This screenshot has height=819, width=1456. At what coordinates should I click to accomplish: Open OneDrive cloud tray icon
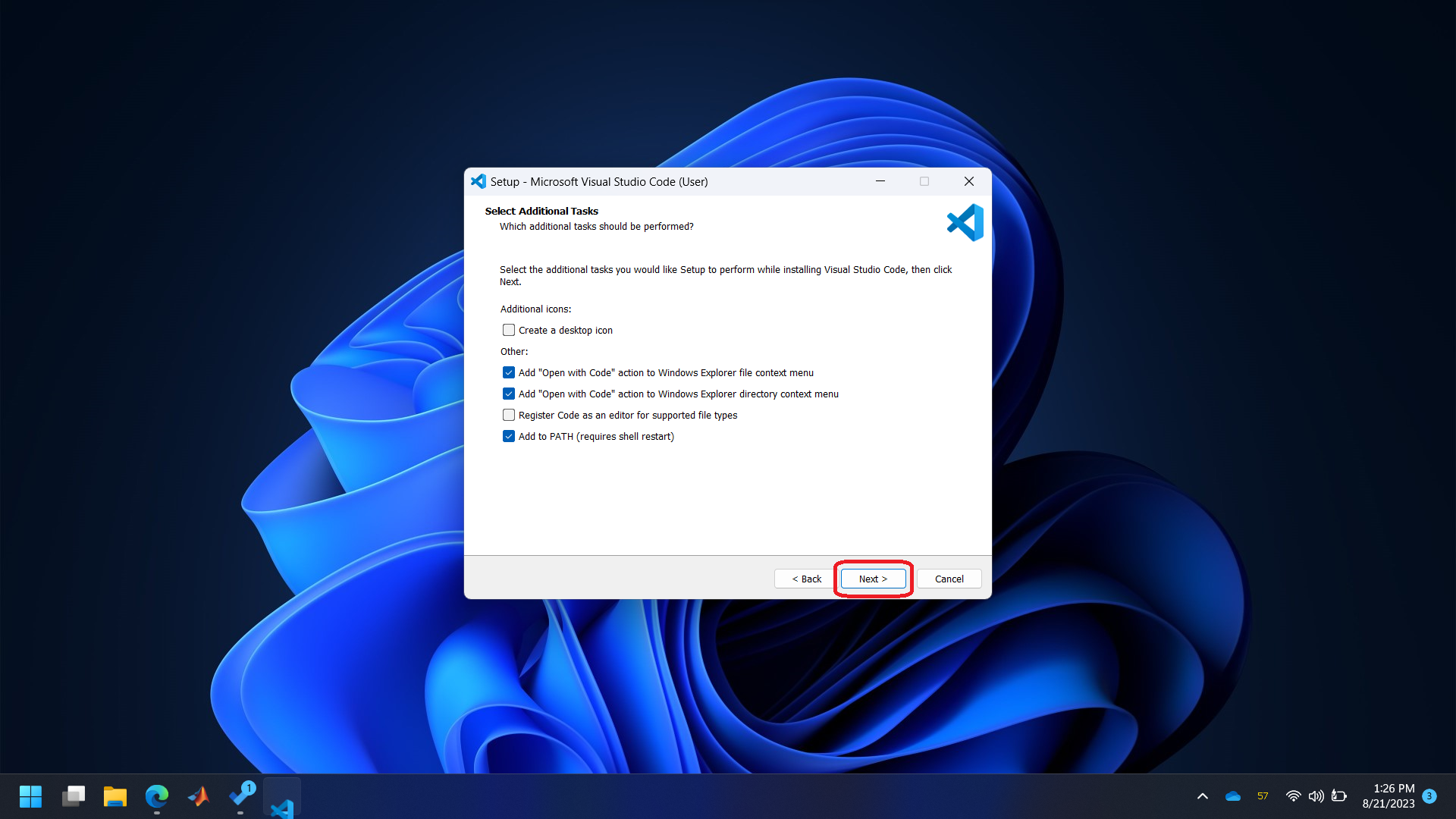click(x=1233, y=796)
